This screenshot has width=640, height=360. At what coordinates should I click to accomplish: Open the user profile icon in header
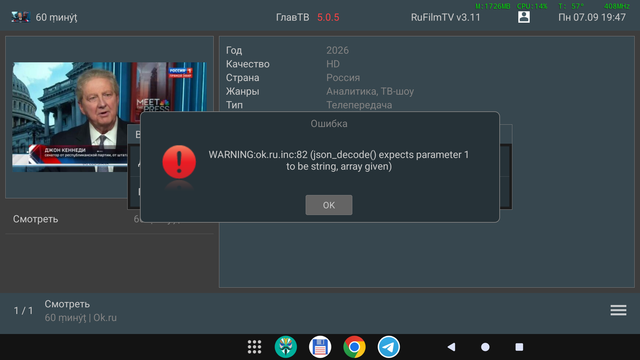[x=524, y=17]
